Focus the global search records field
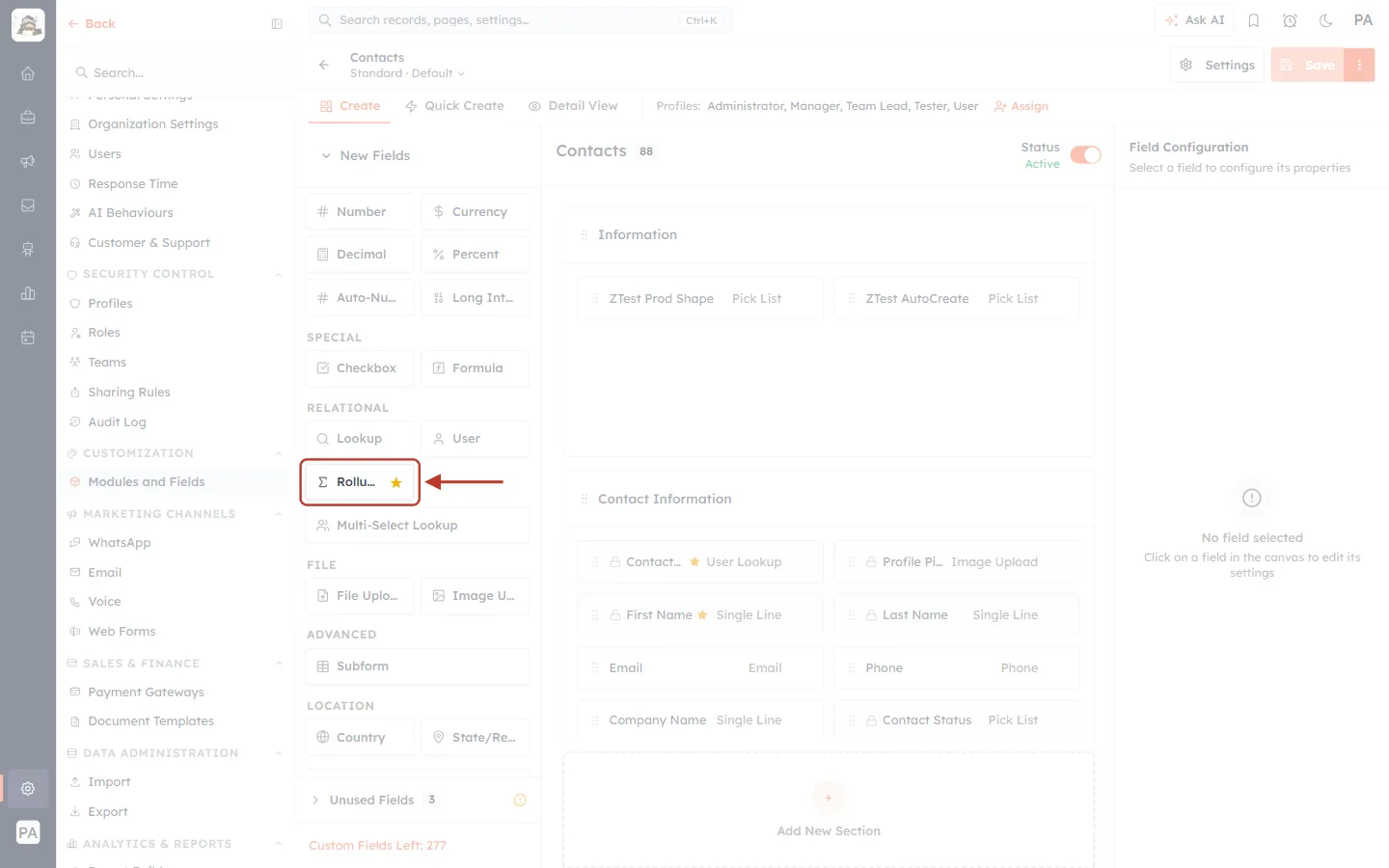Screen dimensions: 1389x868 click(x=521, y=20)
